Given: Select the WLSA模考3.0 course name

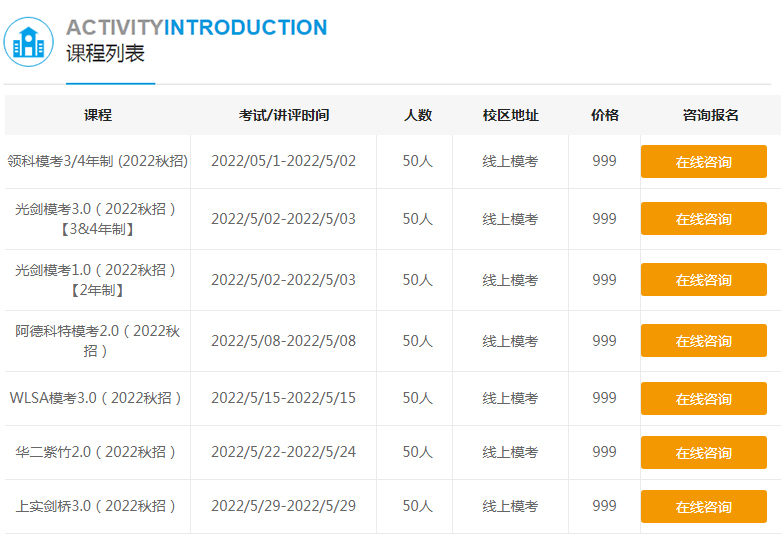Looking at the screenshot, I should tap(97, 398).
